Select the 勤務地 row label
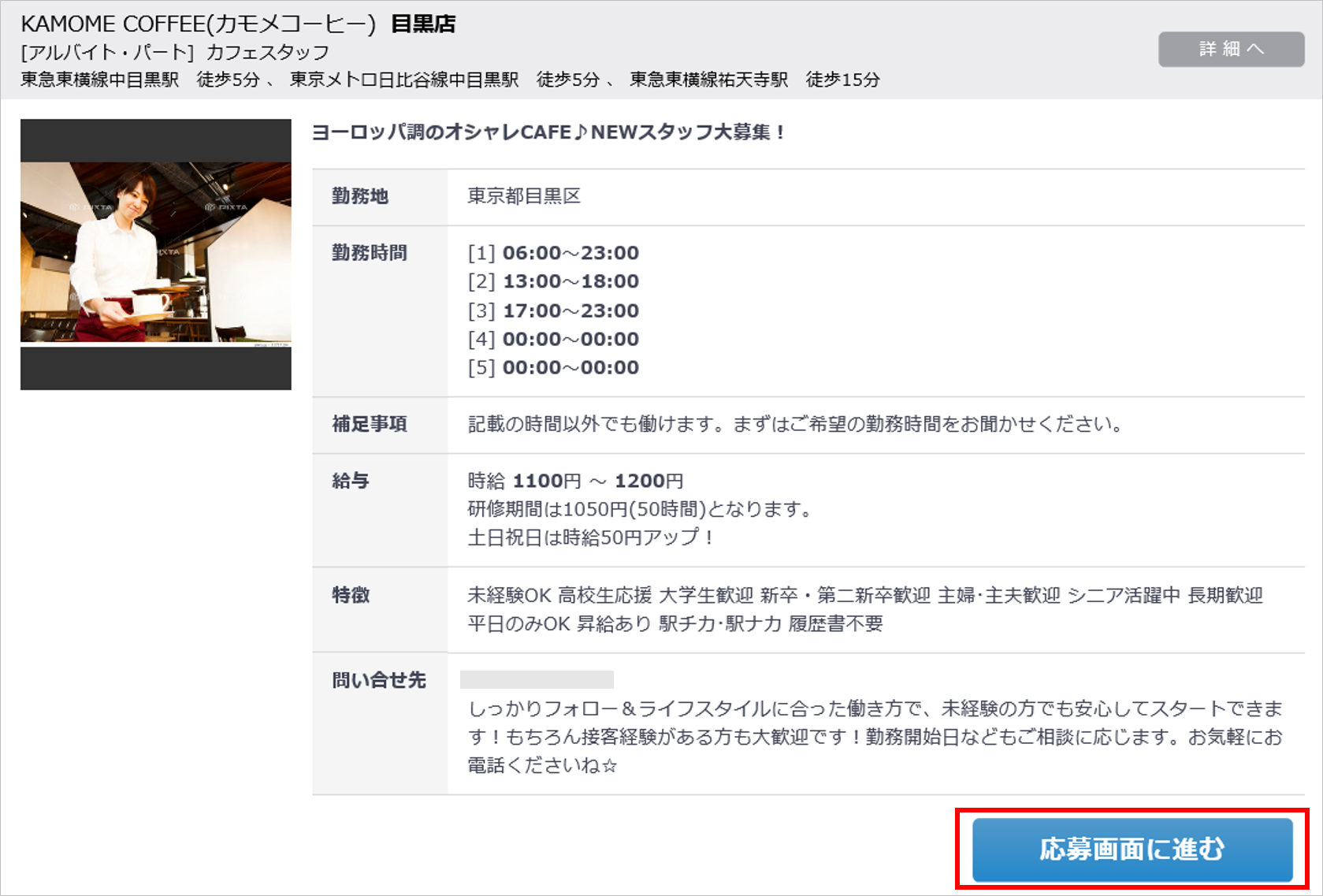This screenshot has width=1323, height=896. [x=360, y=196]
